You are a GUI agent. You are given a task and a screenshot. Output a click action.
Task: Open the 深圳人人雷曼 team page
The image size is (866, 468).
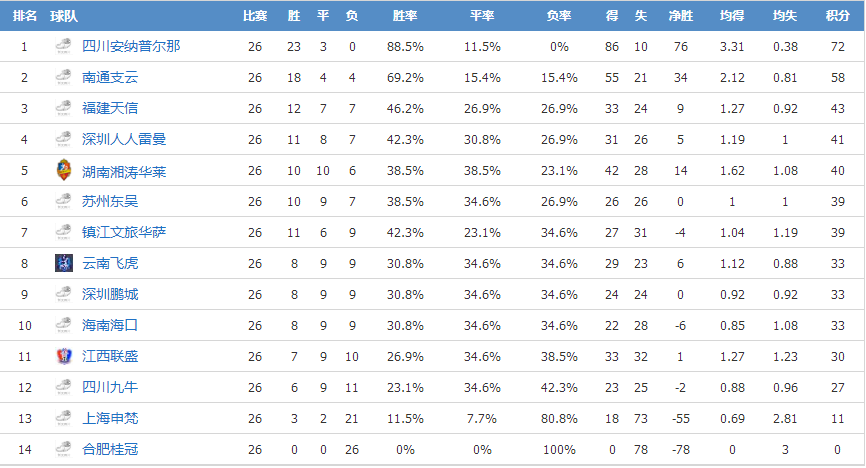tap(124, 139)
